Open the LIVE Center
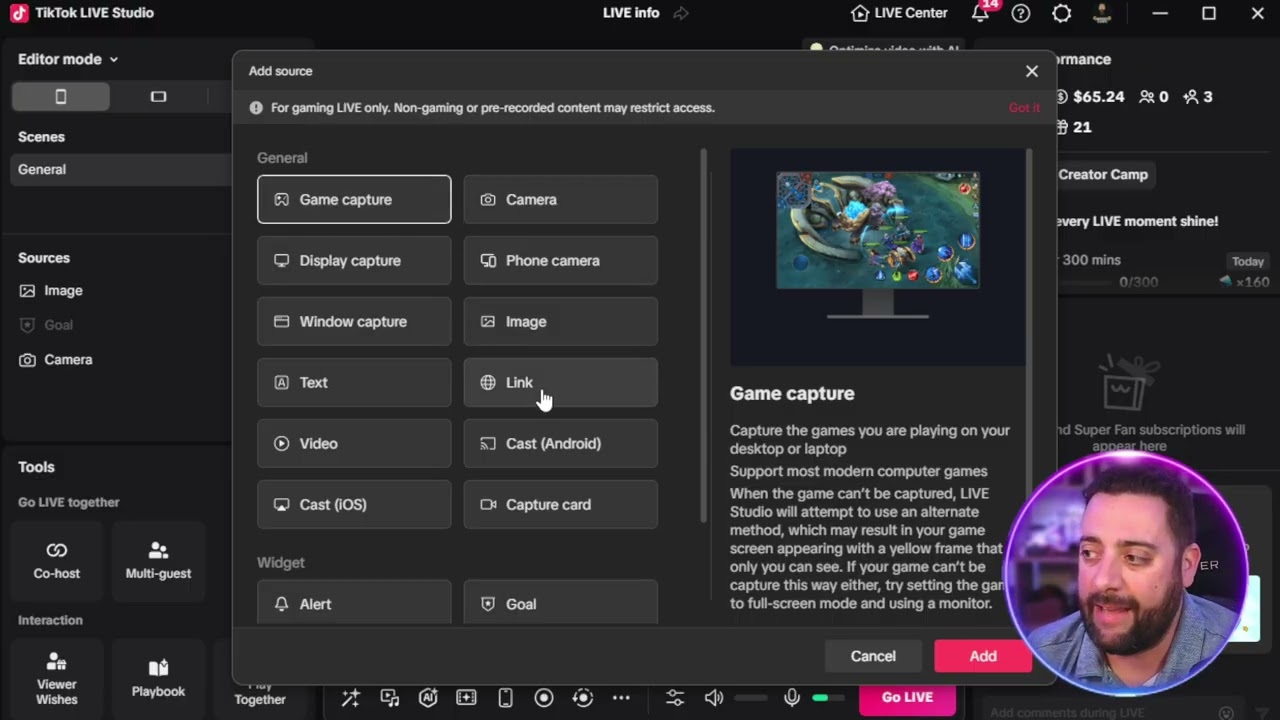Screen dimensions: 1280x720 click(x=899, y=13)
